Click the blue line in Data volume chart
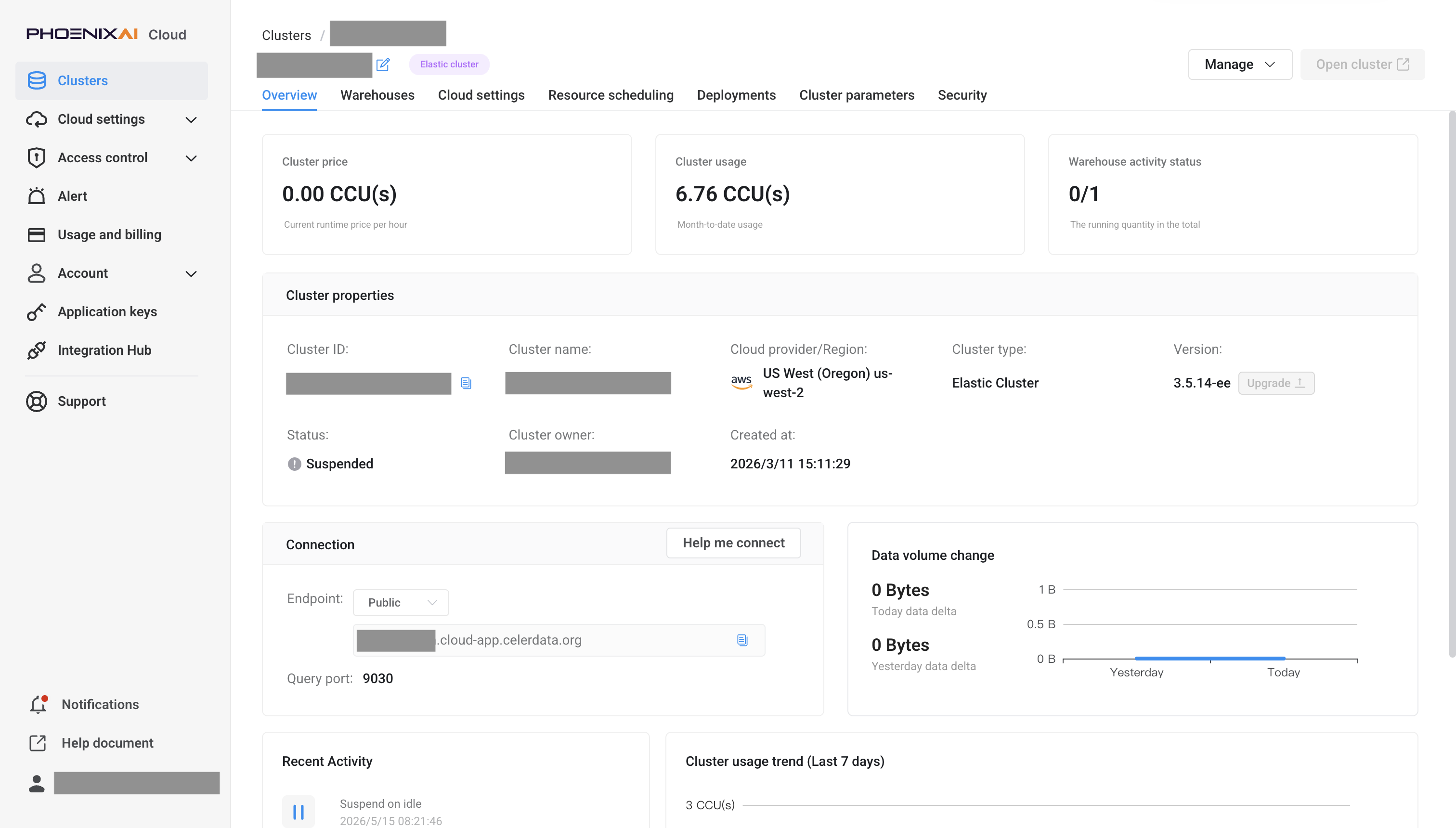Screen dimensions: 1456x828 [x=1210, y=658]
